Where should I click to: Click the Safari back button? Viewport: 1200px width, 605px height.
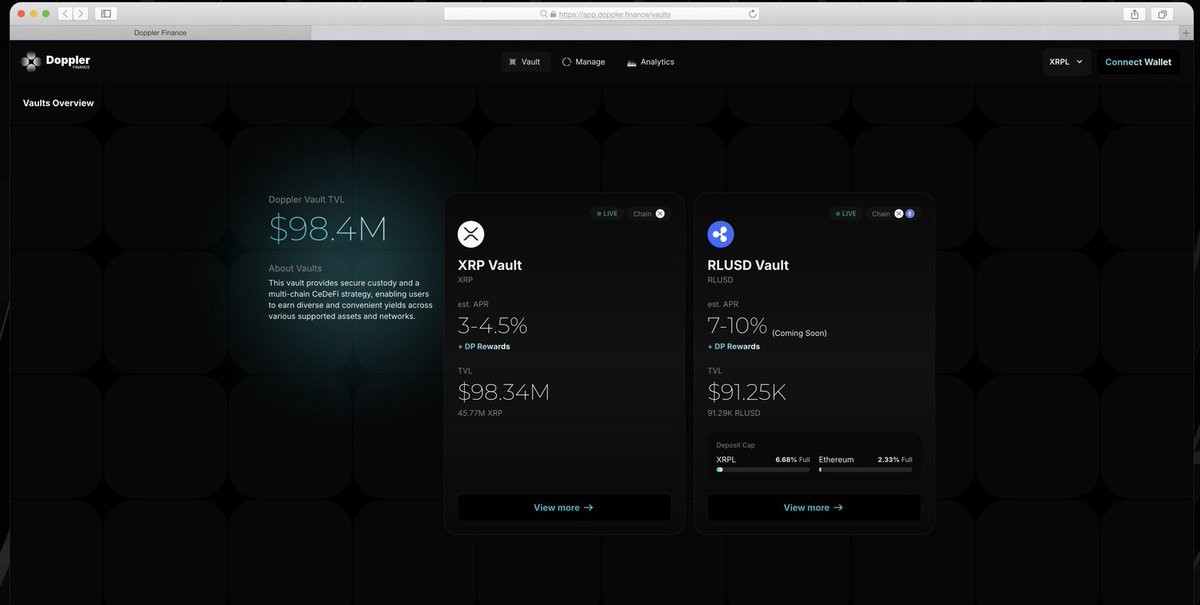coord(65,14)
